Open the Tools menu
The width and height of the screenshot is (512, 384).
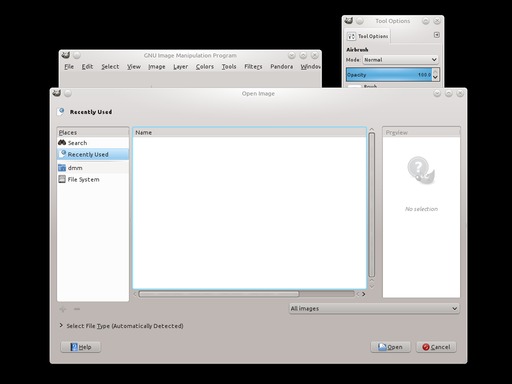pyautogui.click(x=229, y=67)
